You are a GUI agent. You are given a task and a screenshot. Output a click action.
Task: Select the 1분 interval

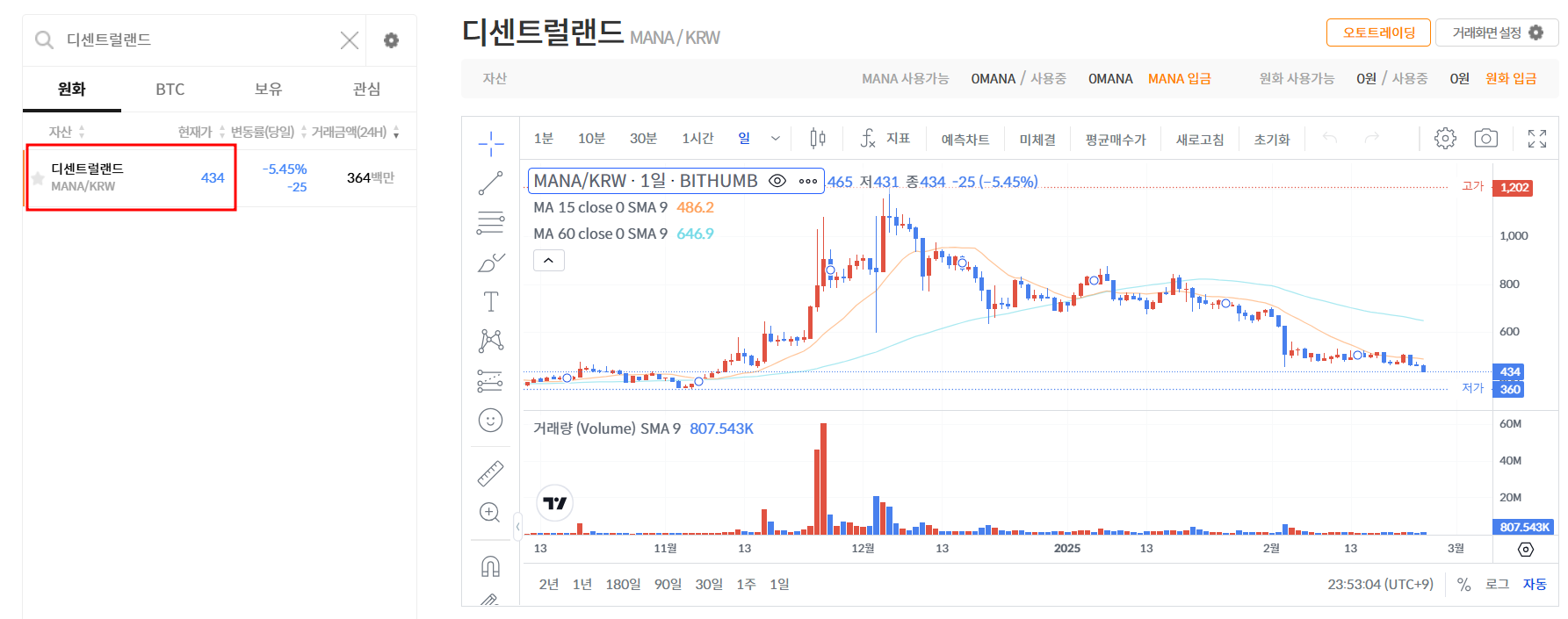[x=544, y=139]
